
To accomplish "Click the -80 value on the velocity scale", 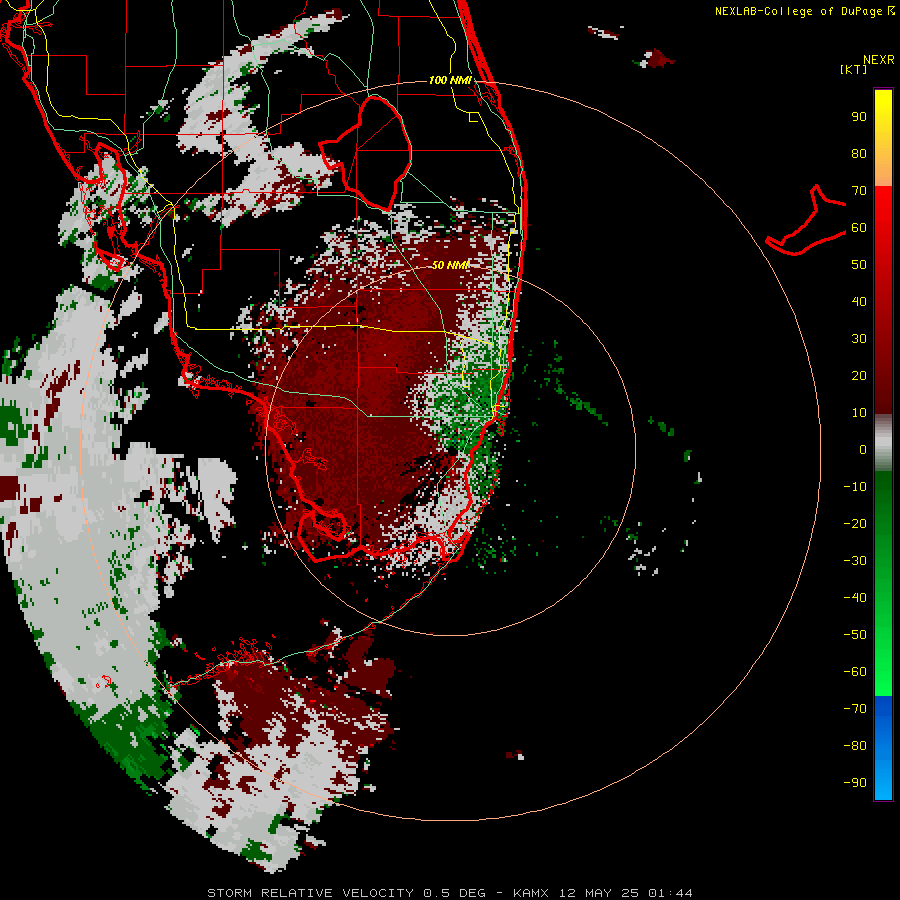I will click(x=855, y=746).
